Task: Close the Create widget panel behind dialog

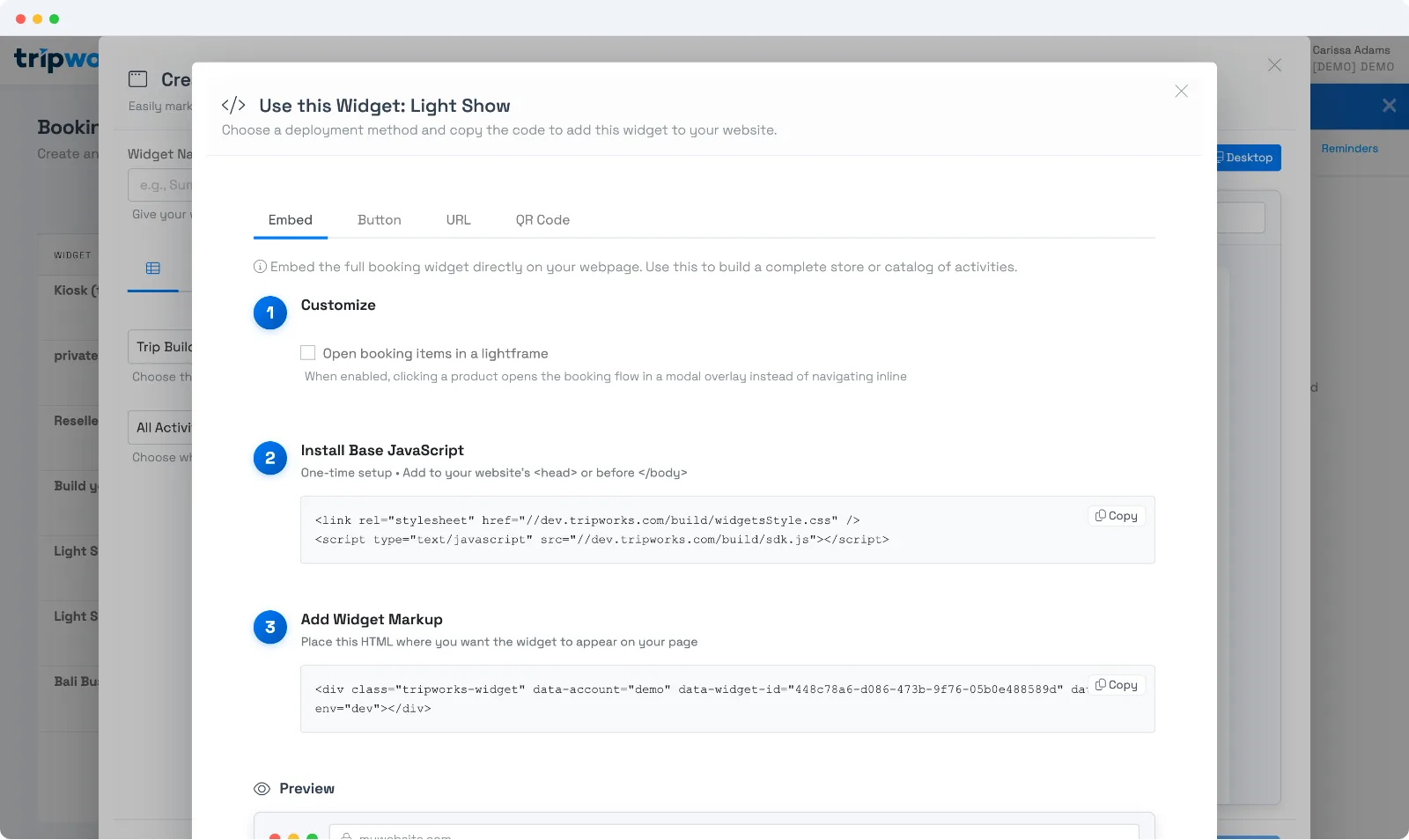Action: pos(1274,65)
